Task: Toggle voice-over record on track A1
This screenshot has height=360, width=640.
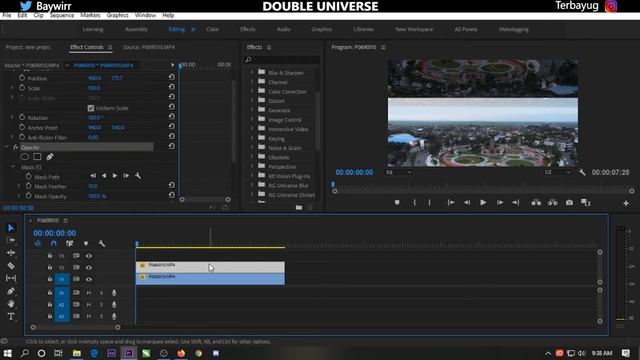Action: (114, 293)
